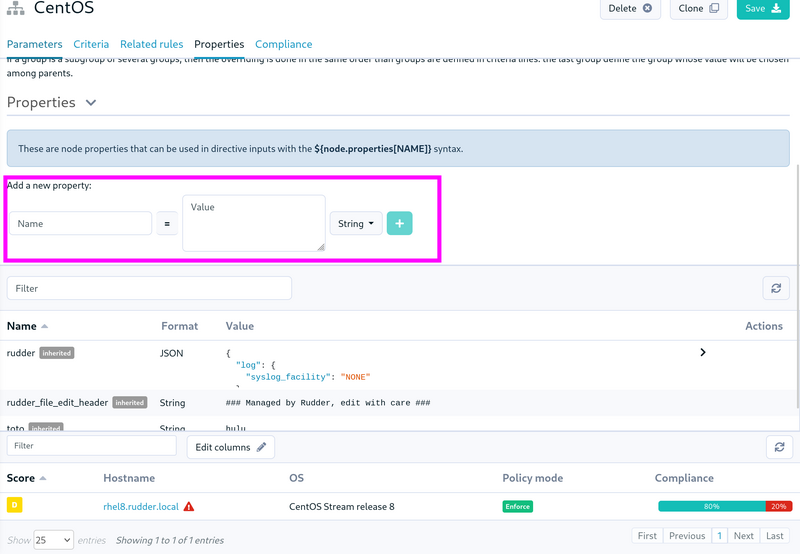Viewport: 800px width, 554px height.
Task: Sort properties by Name column
Action: (x=27, y=326)
